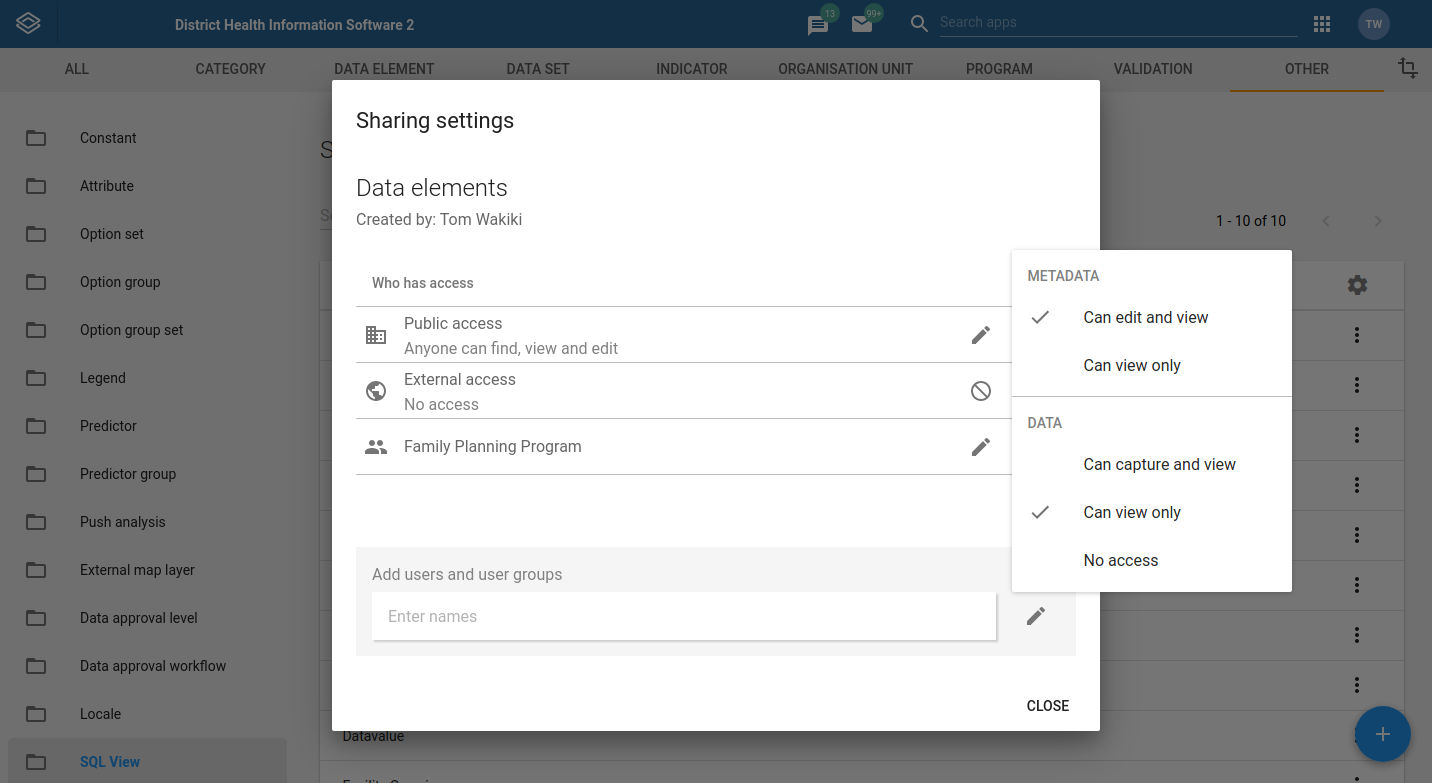1432x783 pixels.
Task: Click the External access no-access icon
Action: tap(981, 391)
